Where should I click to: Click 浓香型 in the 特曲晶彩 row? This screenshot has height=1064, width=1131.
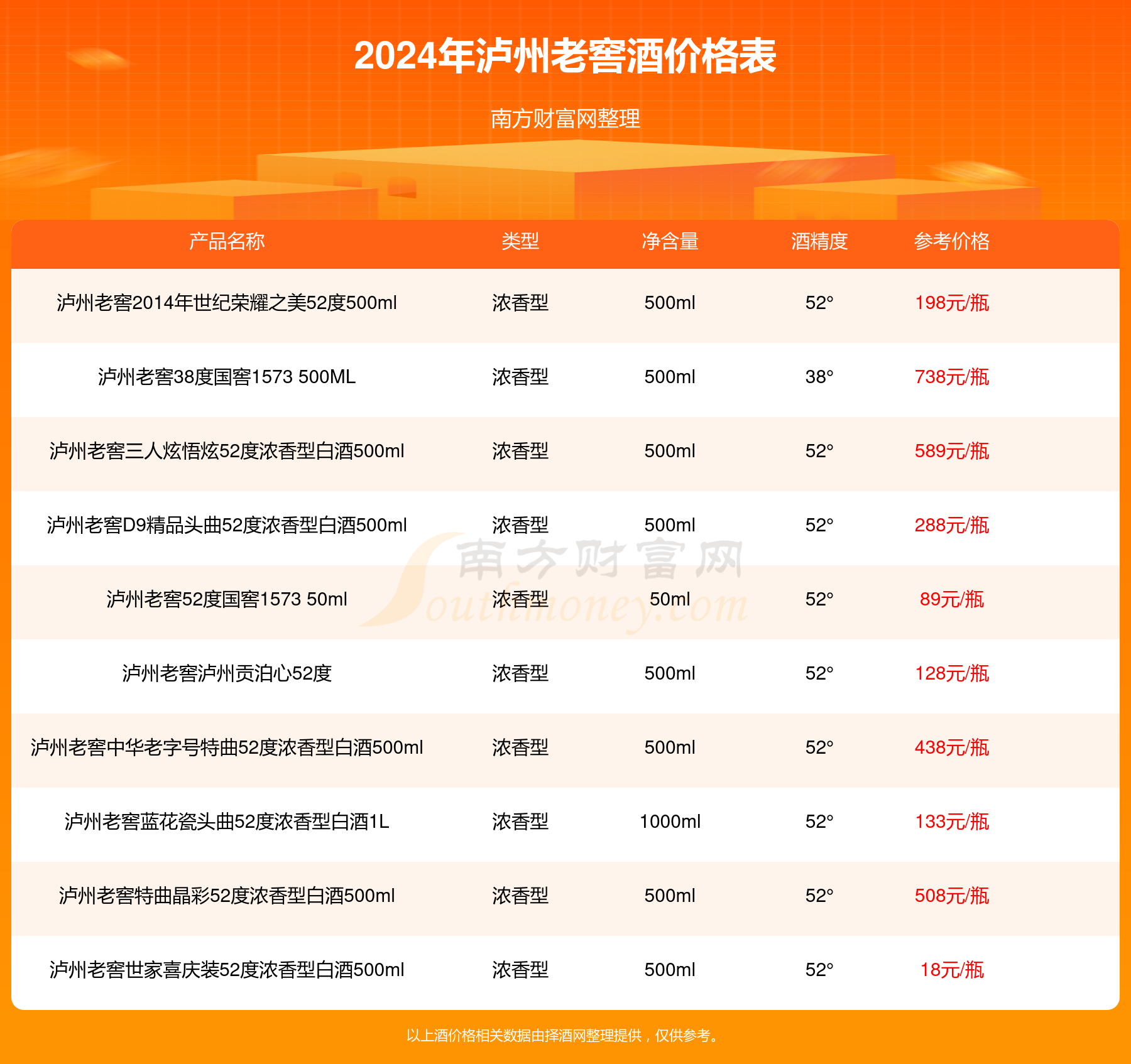[520, 896]
